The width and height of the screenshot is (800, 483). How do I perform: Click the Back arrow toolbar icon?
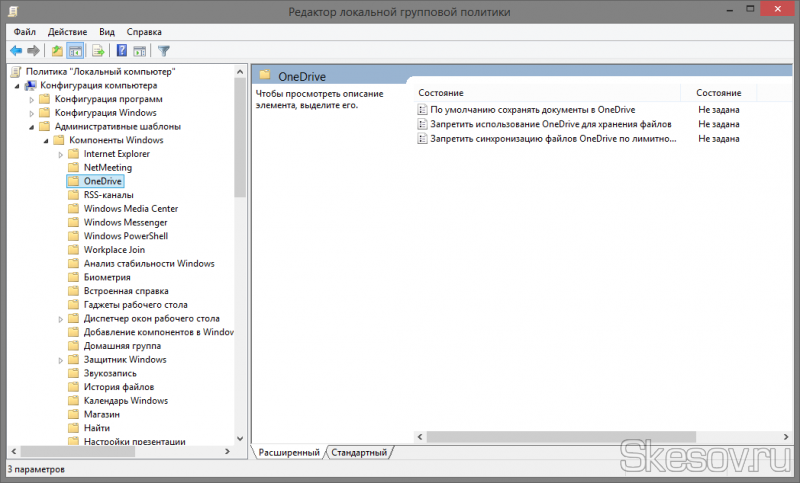tap(16, 50)
